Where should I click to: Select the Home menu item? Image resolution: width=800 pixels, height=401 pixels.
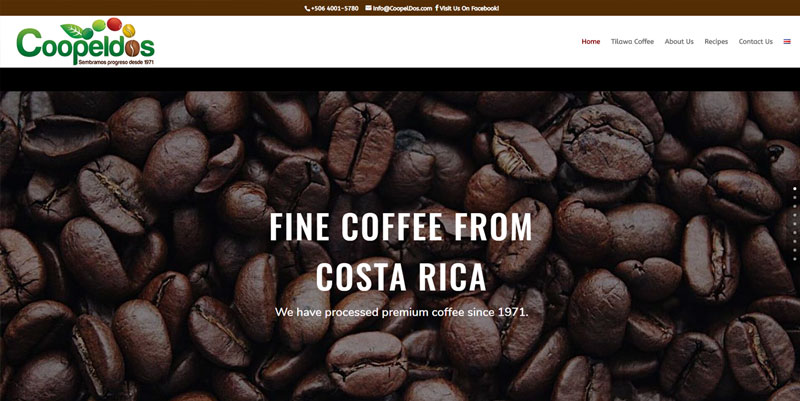591,41
